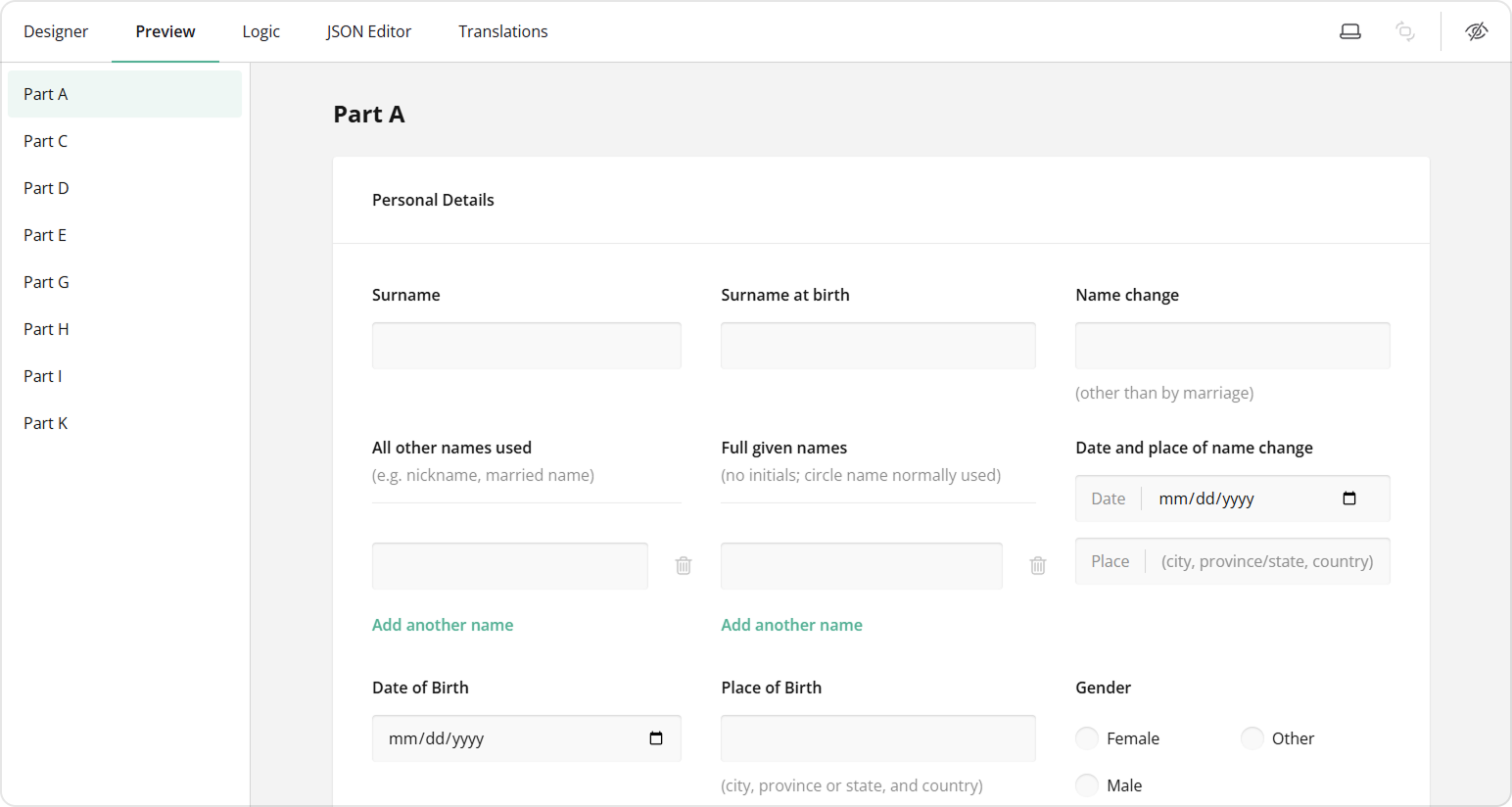Viewport: 1512px width, 807px height.
Task: Open the JSON Editor tab
Action: (x=369, y=30)
